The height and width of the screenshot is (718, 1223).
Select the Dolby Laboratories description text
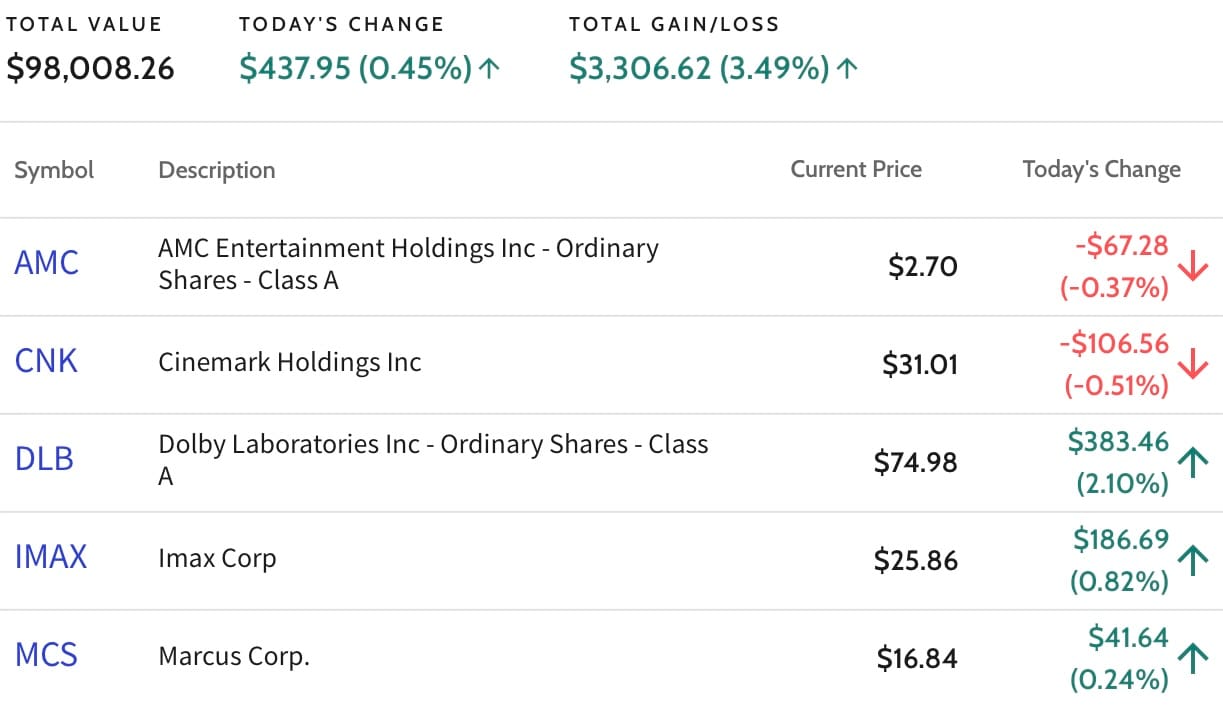[433, 459]
